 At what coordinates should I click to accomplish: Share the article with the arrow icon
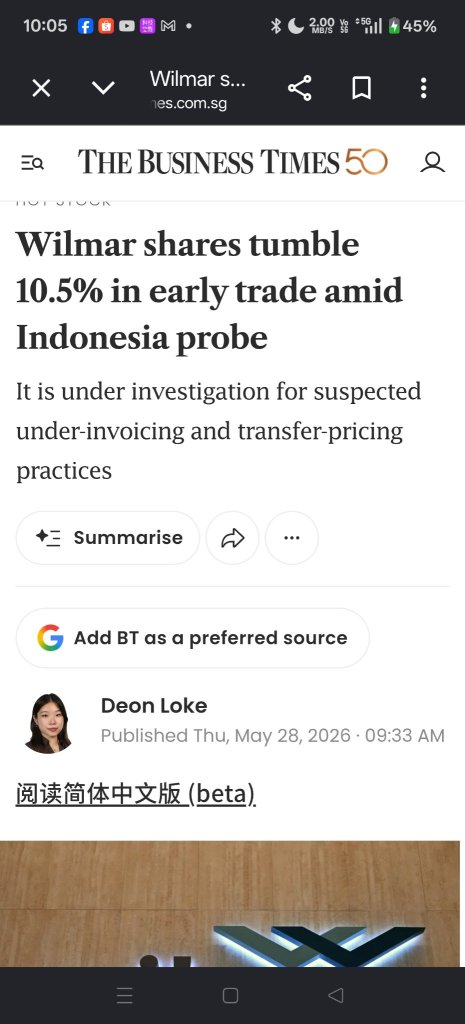pos(232,537)
